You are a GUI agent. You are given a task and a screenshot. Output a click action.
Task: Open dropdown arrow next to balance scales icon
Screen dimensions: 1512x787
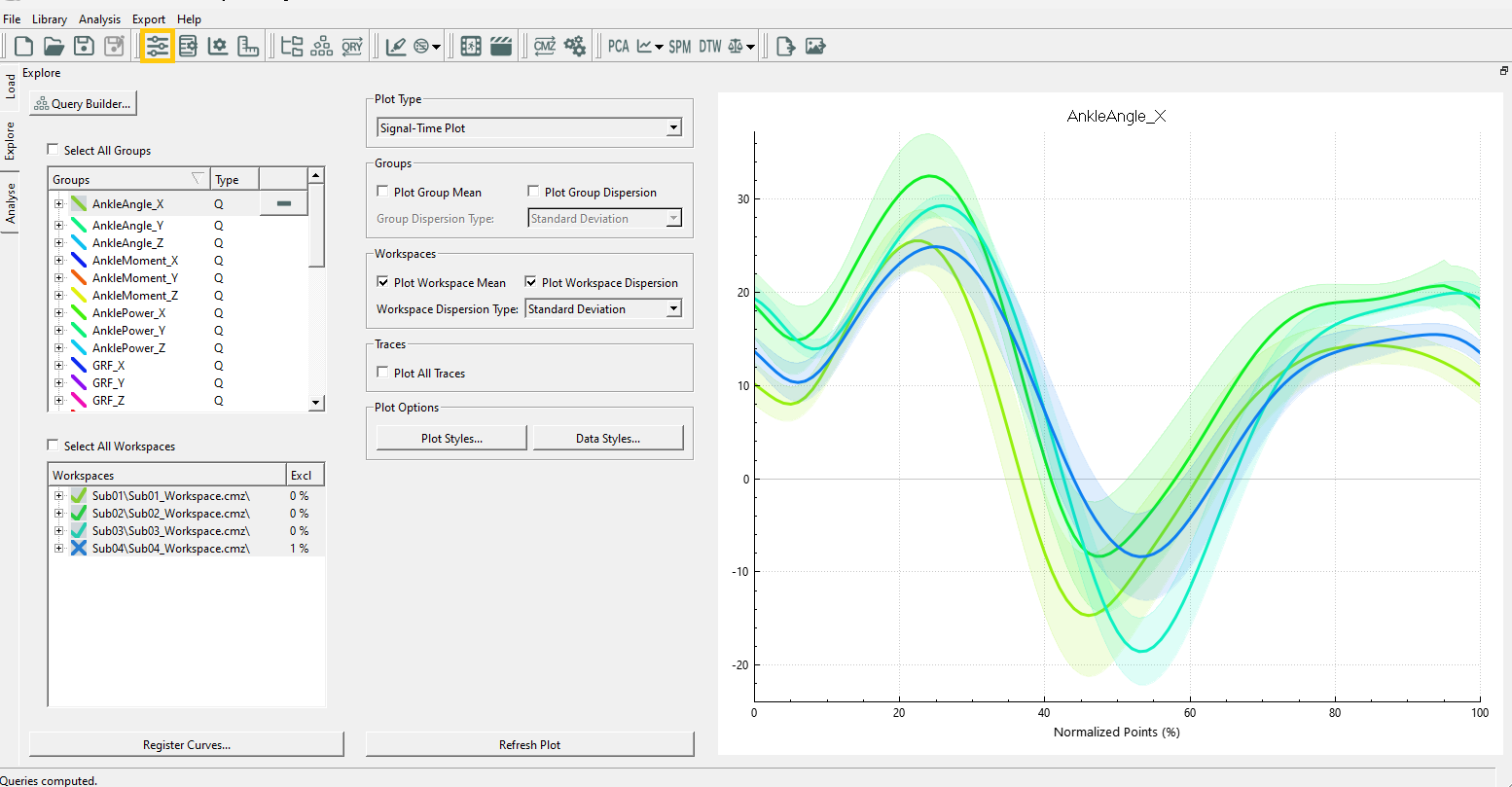[751, 47]
